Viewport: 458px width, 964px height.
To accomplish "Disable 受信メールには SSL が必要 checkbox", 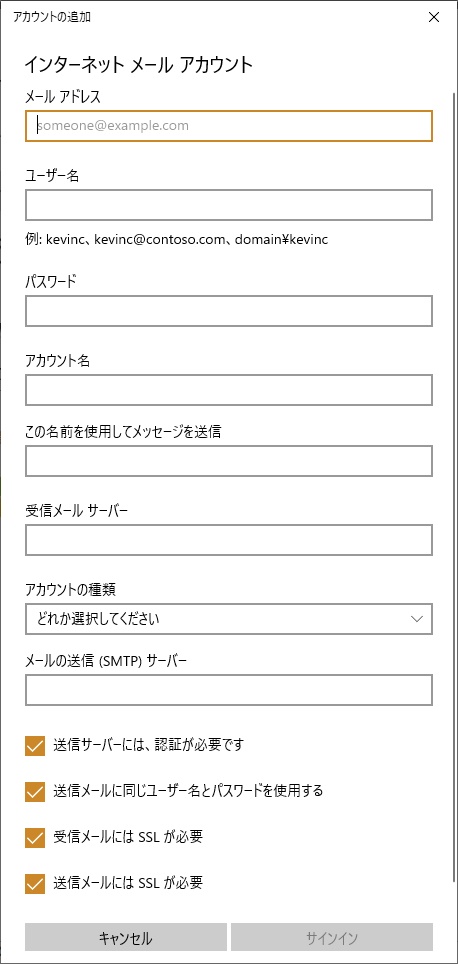I will (x=35, y=837).
